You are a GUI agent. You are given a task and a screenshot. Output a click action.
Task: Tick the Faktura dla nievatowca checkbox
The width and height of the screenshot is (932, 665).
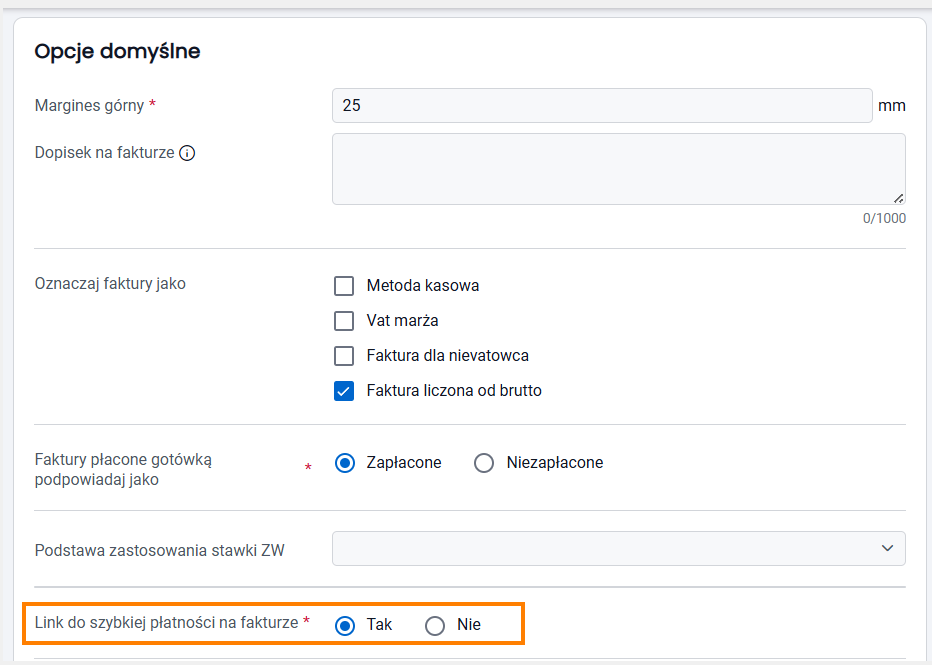[x=344, y=356]
